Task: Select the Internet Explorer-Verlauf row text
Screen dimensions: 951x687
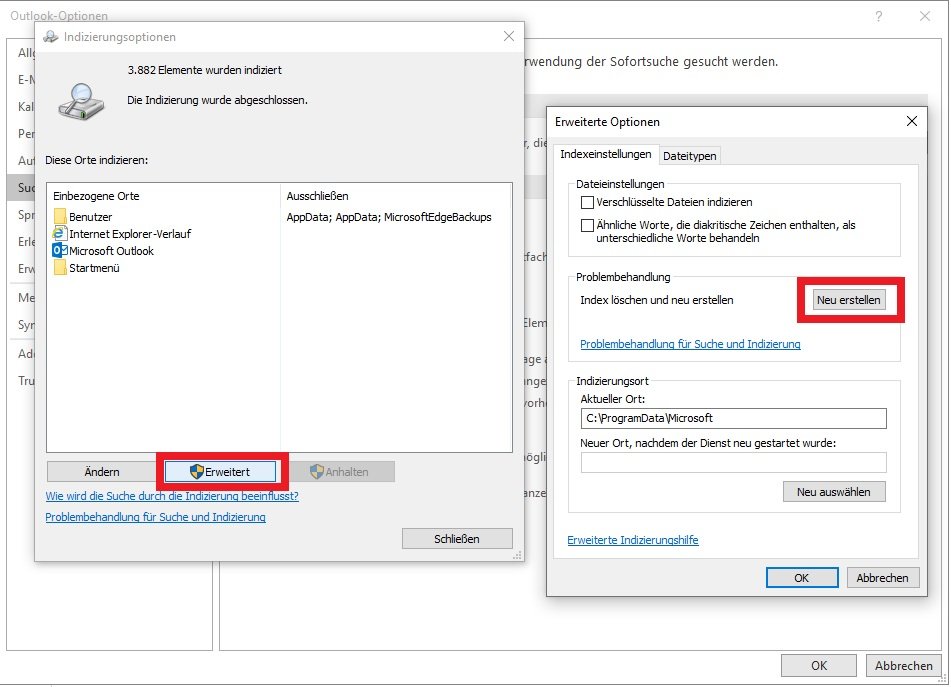Action: 130,234
